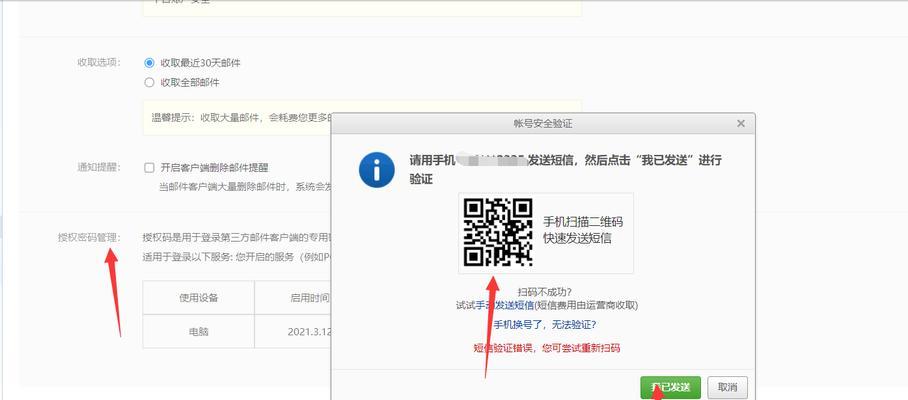The image size is (908, 400).
Task: Click the 收取选项 label
Action: click(x=99, y=63)
